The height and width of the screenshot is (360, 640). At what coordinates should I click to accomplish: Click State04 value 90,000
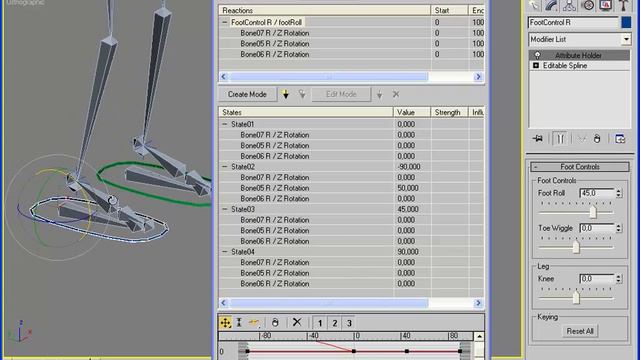pyautogui.click(x=408, y=252)
